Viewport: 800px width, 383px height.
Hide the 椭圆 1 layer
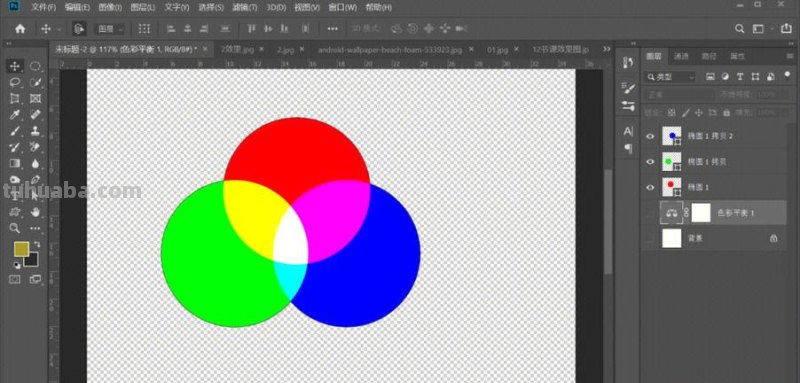pos(650,187)
